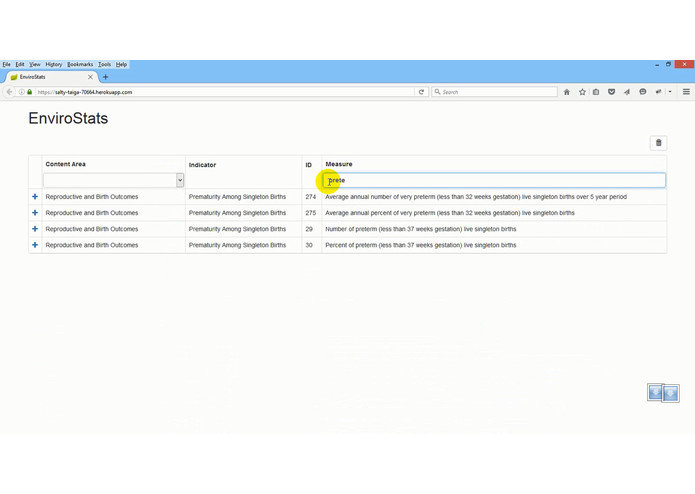
Task: Click measure 'Average annual percent of very preterm'
Action: 450,213
